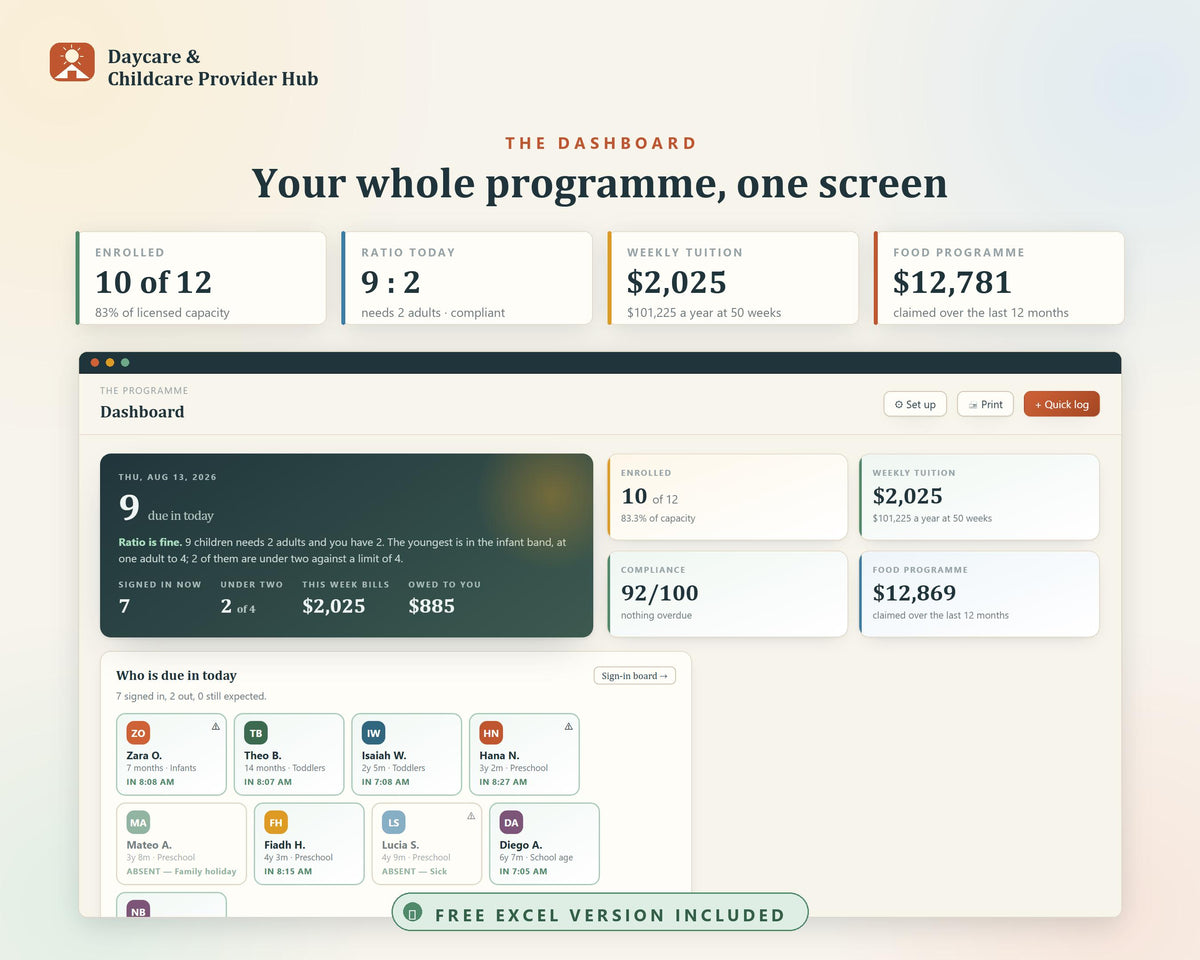
Task: Click Hana N.'s HN avatar badge
Action: point(491,733)
